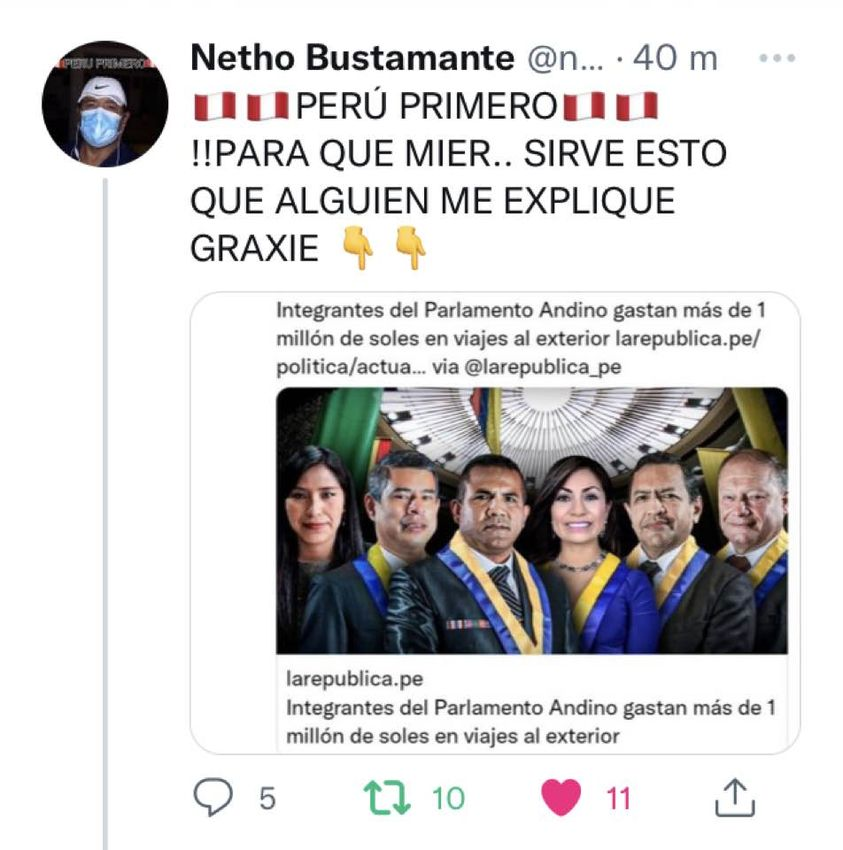This screenshot has height=850, width=843.
Task: Open the share upload icon
Action: click(x=735, y=797)
